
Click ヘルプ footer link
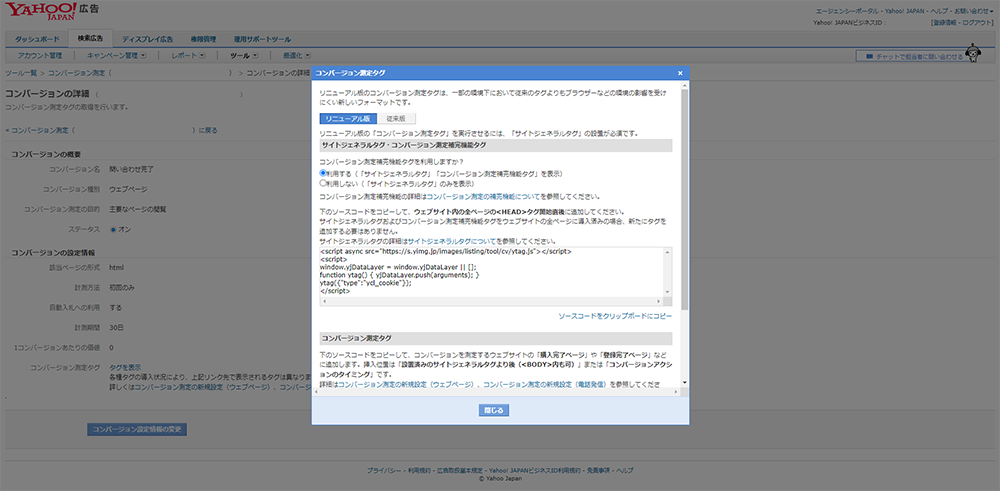624,470
